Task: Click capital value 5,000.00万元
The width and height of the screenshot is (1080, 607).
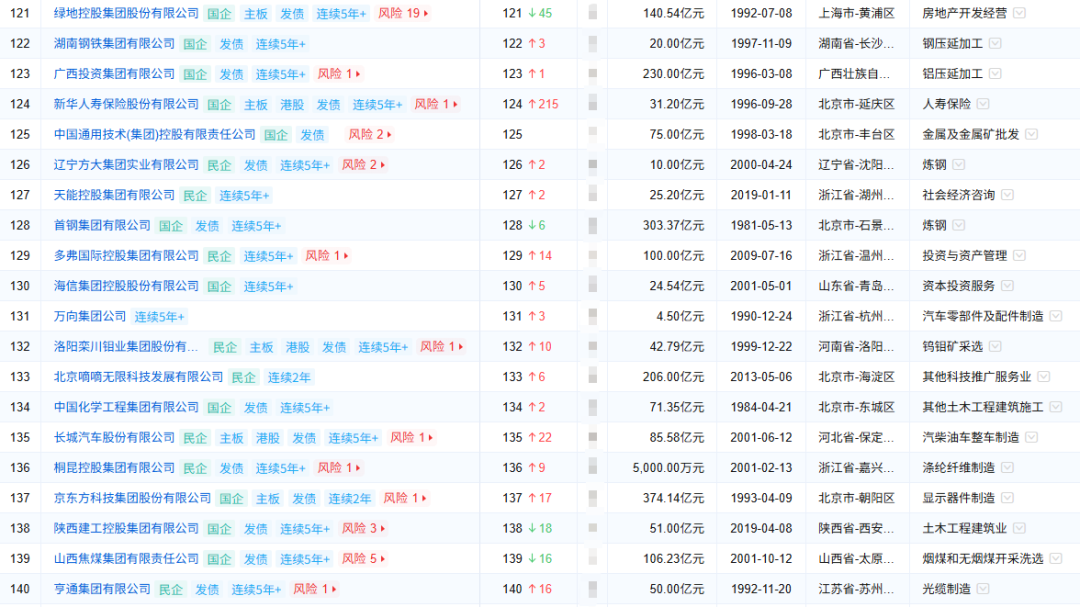Action: (x=669, y=468)
